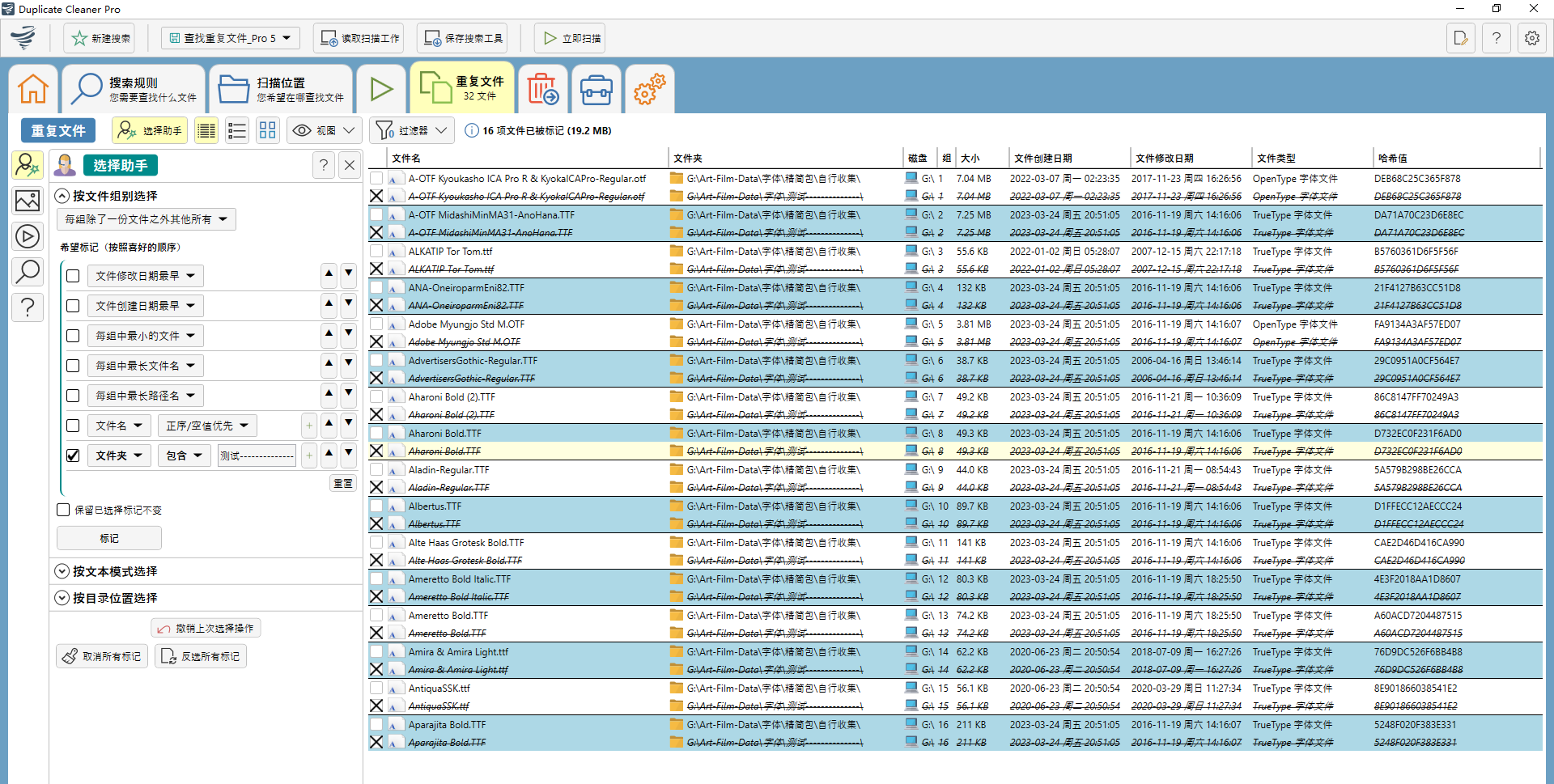Uncheck the 文件夹 rule checkbox
Viewport: 1554px width, 784px height.
click(x=73, y=456)
